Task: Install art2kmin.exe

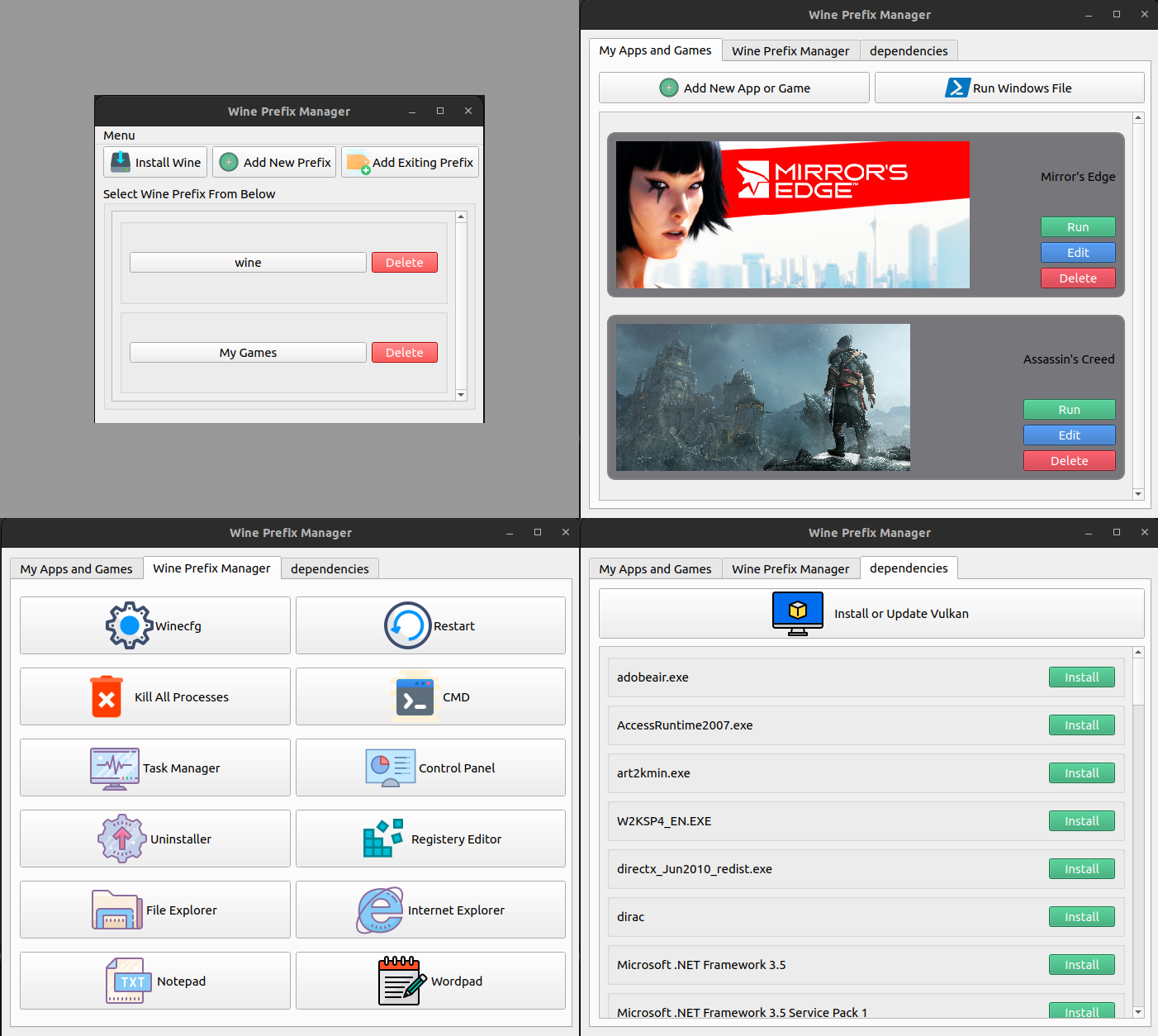Action: point(1082,772)
